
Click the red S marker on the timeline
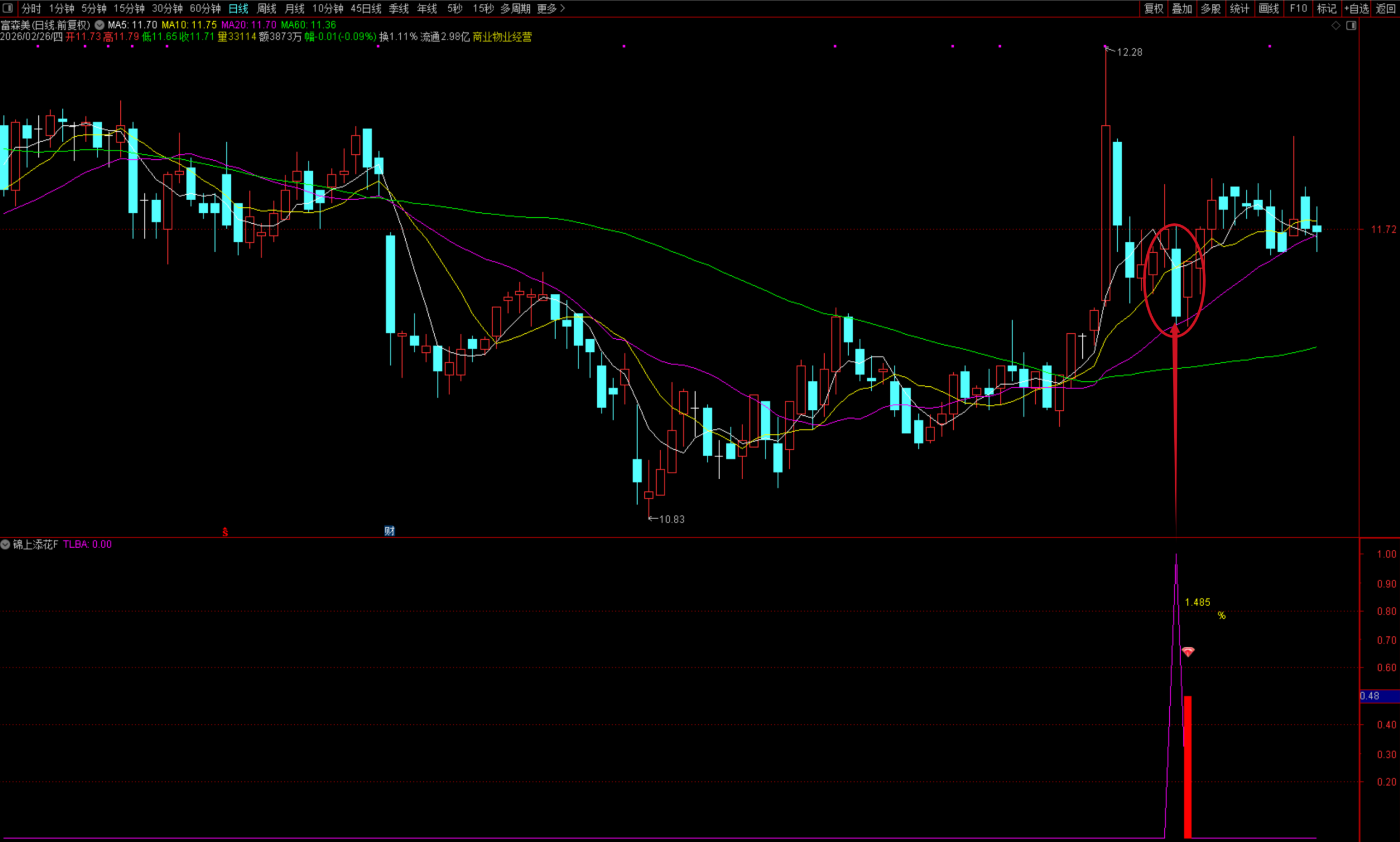(x=225, y=532)
